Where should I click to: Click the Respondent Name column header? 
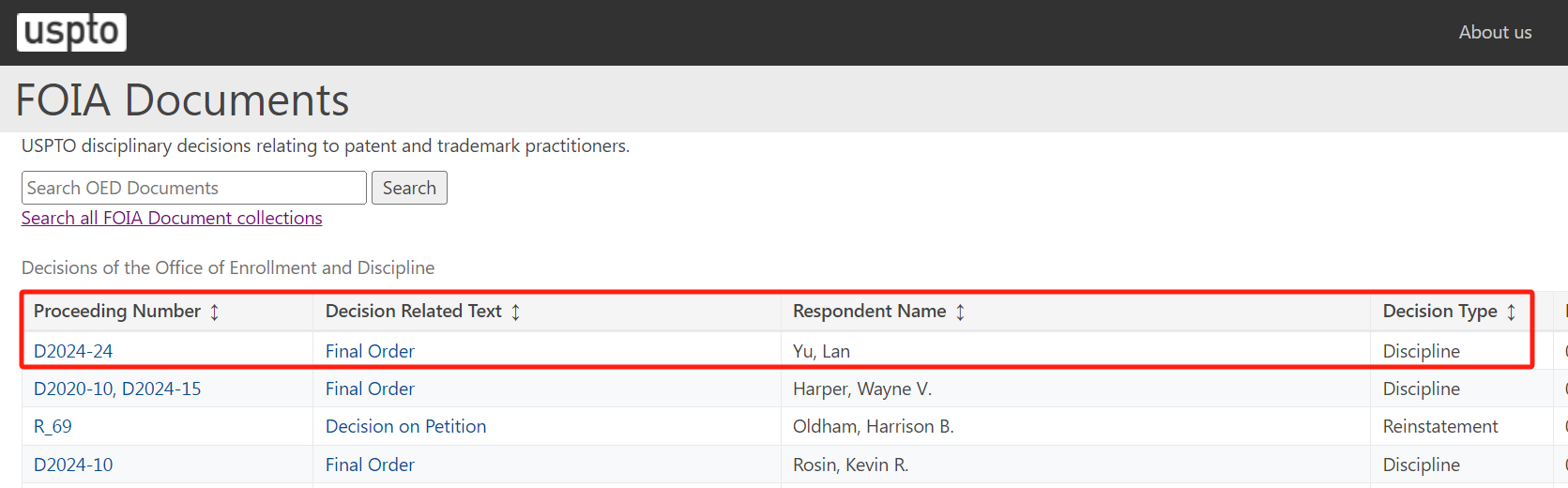869,311
